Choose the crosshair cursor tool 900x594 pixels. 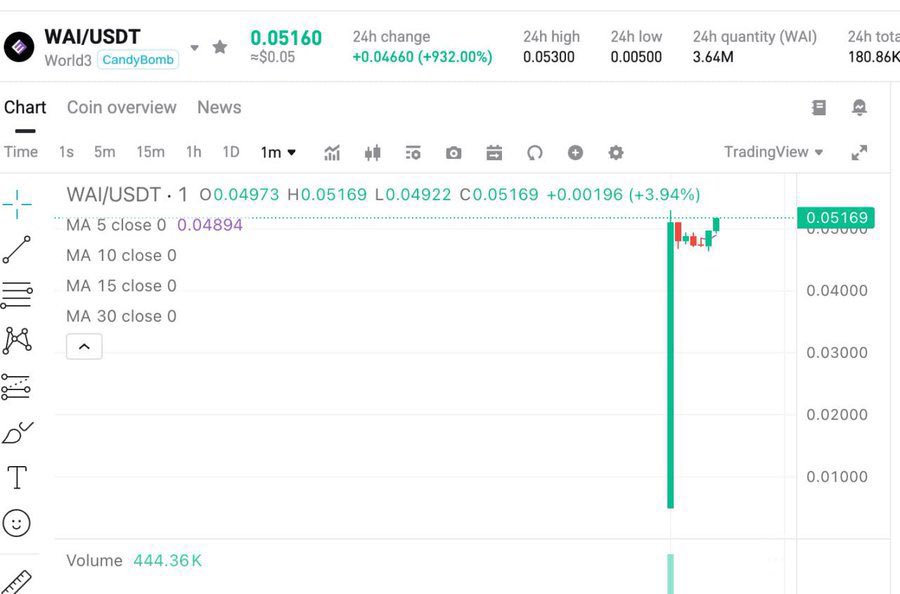pyautogui.click(x=17, y=204)
